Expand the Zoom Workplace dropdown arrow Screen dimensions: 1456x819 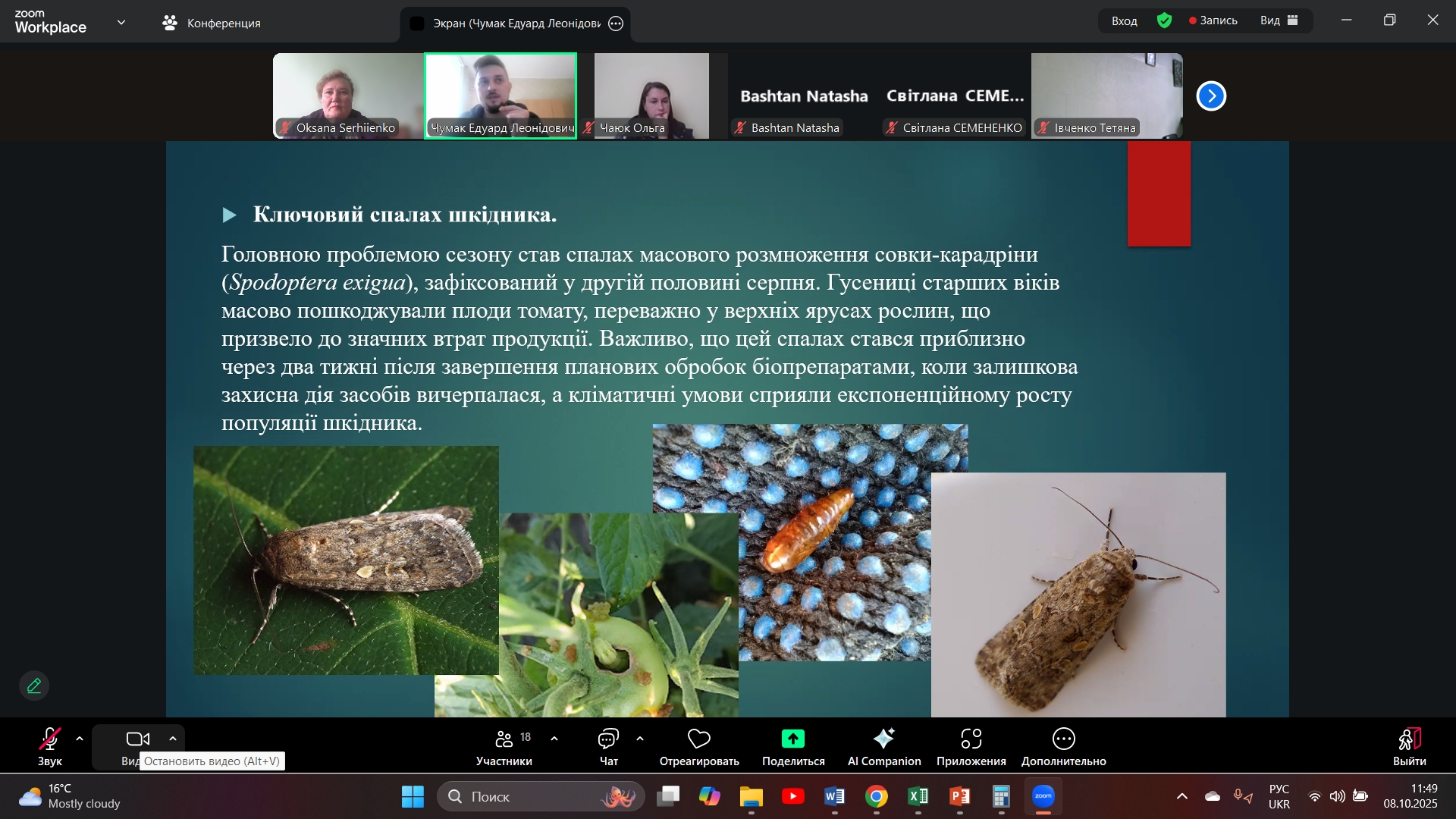(x=121, y=23)
